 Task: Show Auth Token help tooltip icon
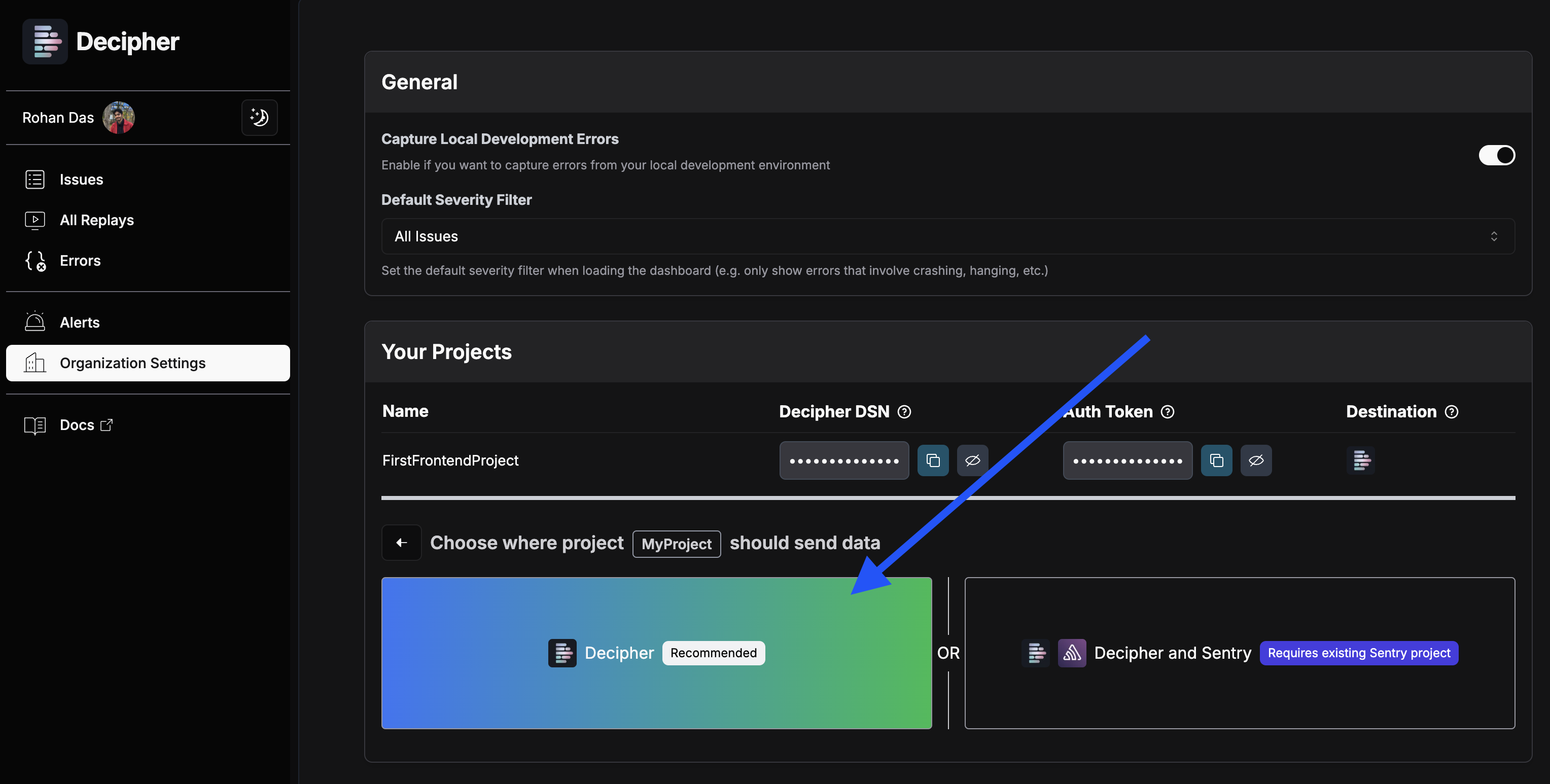[1167, 412]
